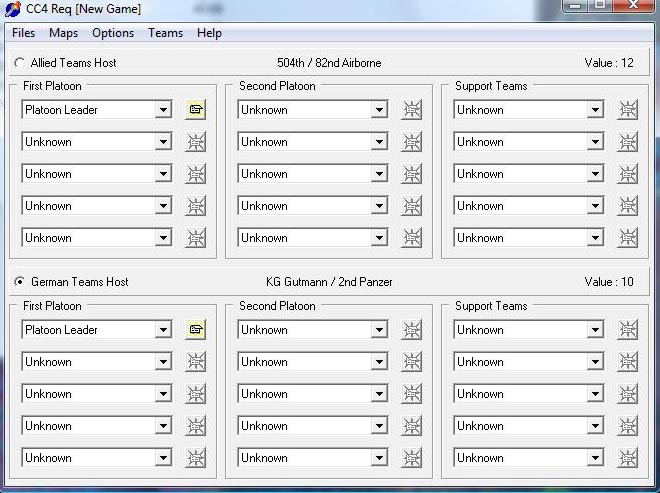Image resolution: width=660 pixels, height=493 pixels.
Task: Select the Allied Teams Host radio button
Action: tap(19, 63)
